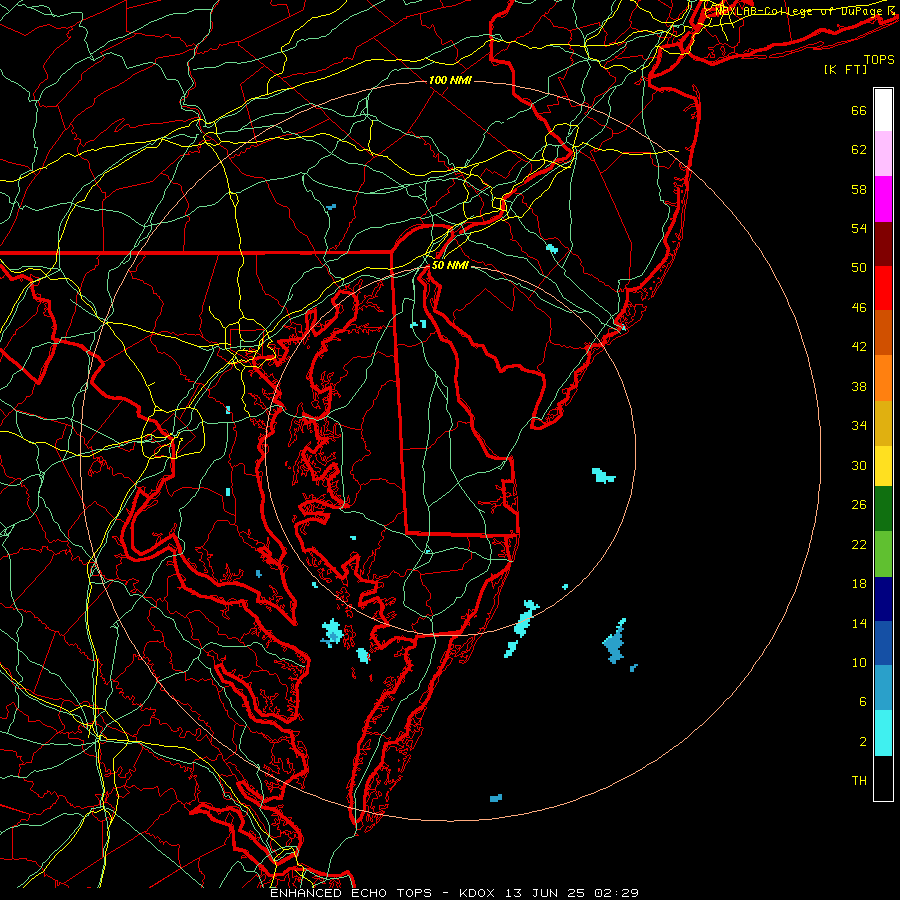Click the TOPS legend heading
The height and width of the screenshot is (900, 900).
click(879, 60)
